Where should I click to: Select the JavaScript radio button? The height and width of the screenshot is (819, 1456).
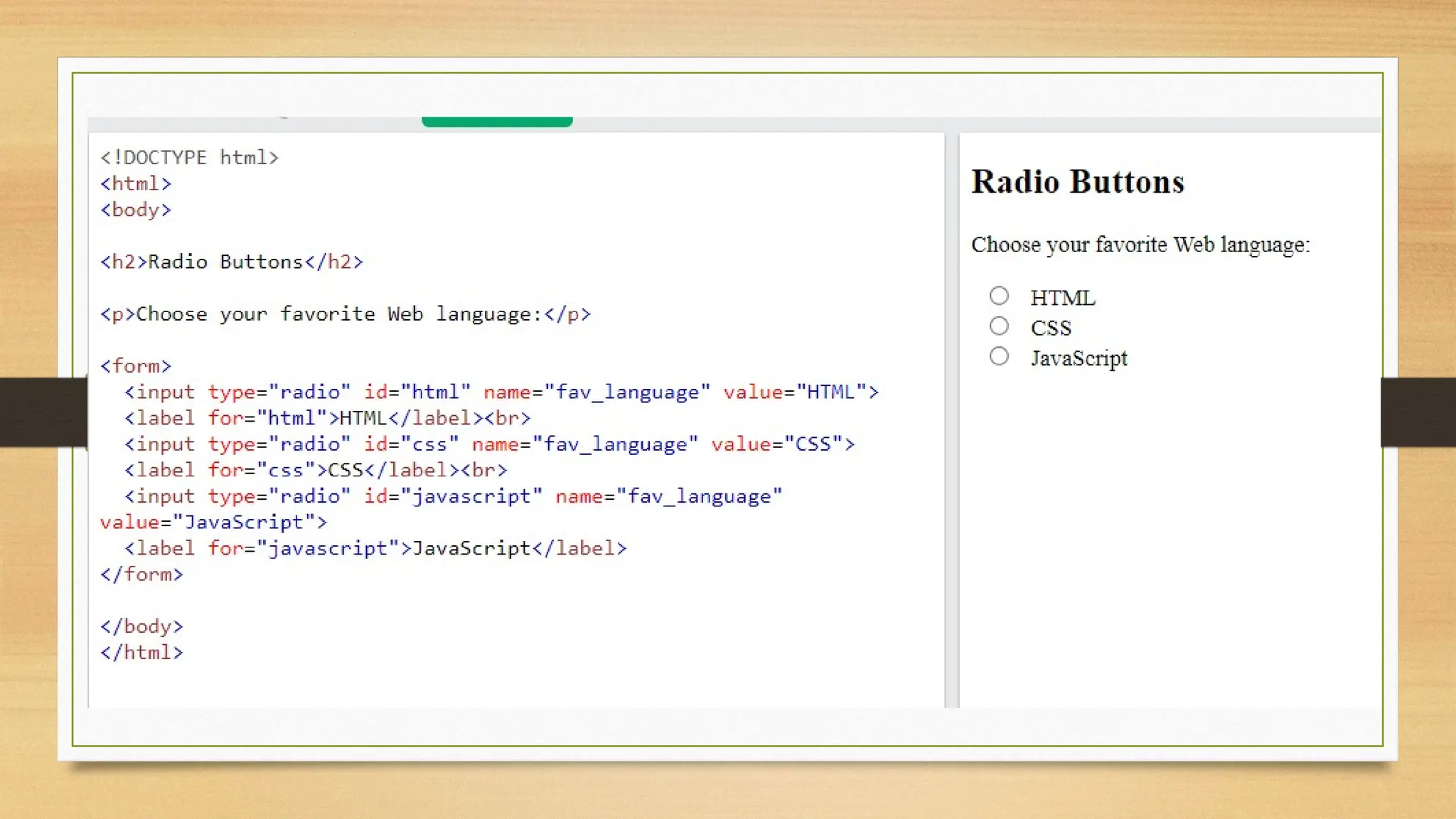(999, 356)
